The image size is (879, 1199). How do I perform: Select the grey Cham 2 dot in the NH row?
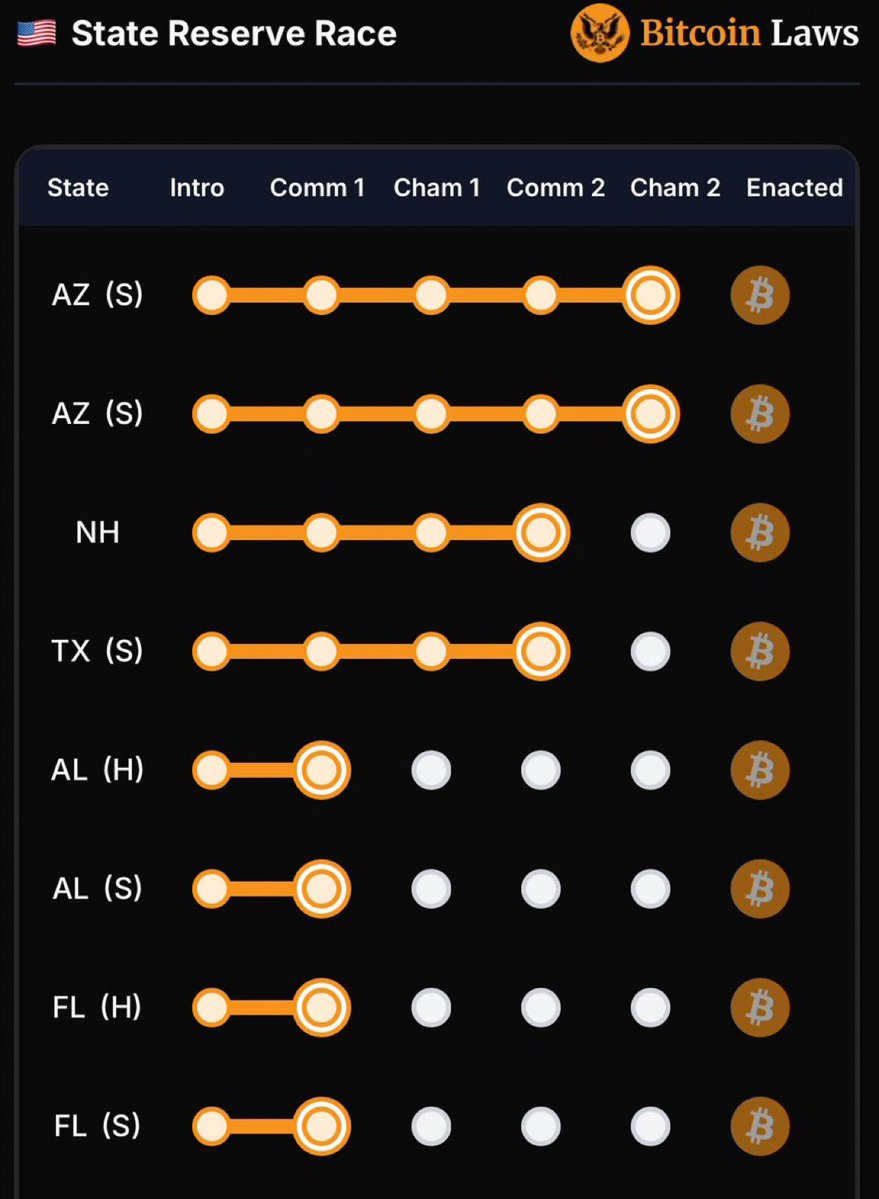[x=650, y=533]
